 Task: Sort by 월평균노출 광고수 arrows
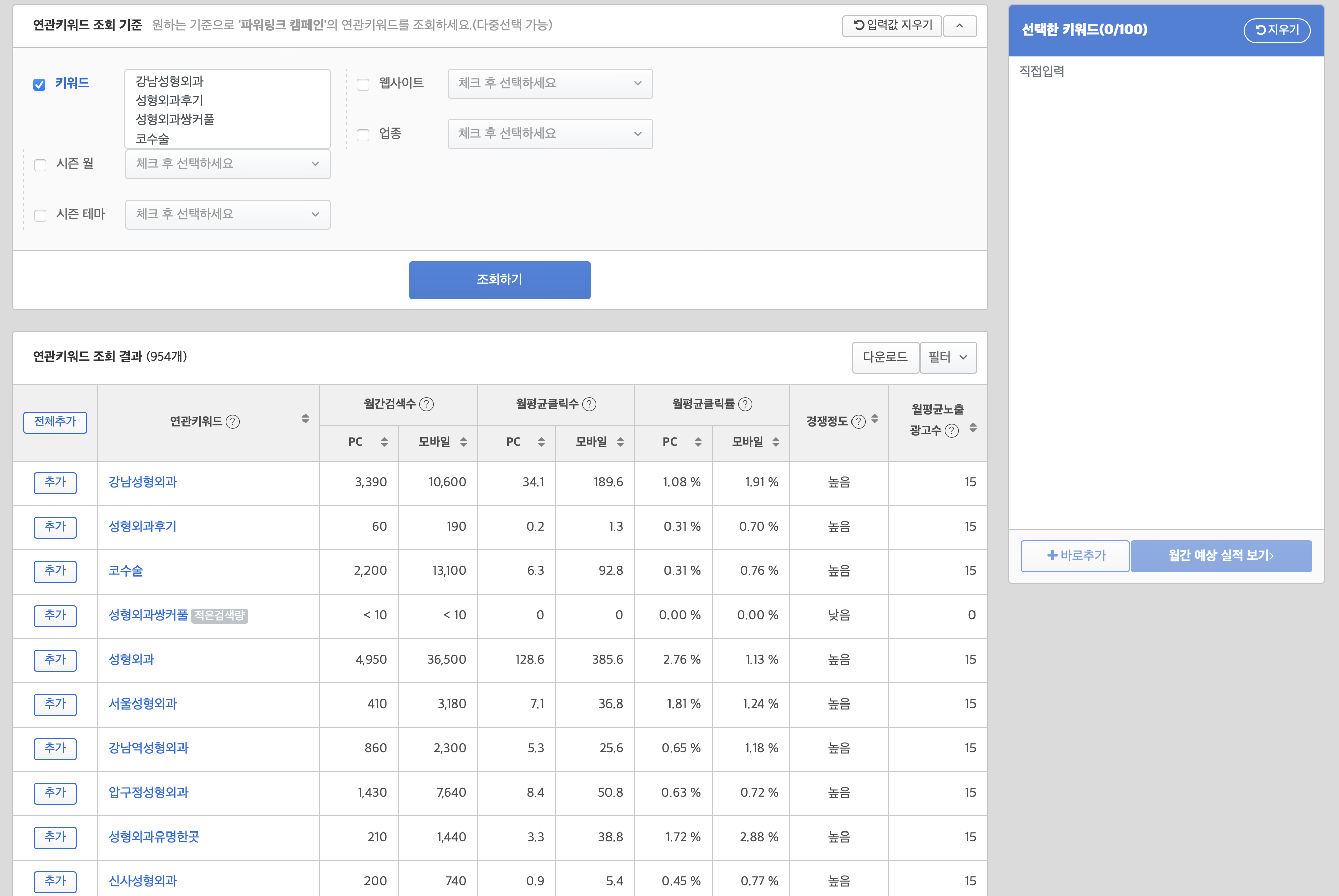[x=972, y=428]
